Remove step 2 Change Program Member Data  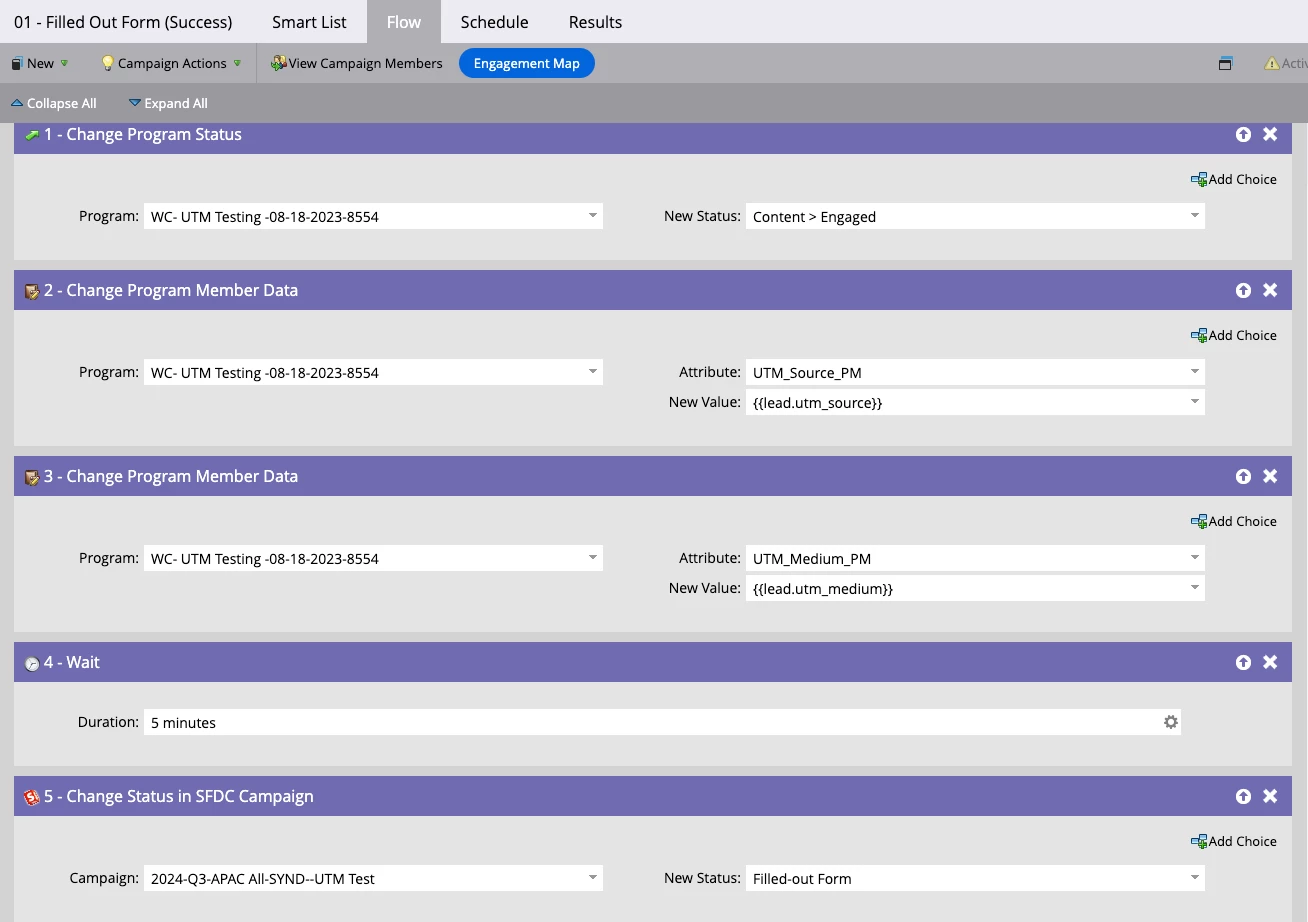pyautogui.click(x=1270, y=290)
